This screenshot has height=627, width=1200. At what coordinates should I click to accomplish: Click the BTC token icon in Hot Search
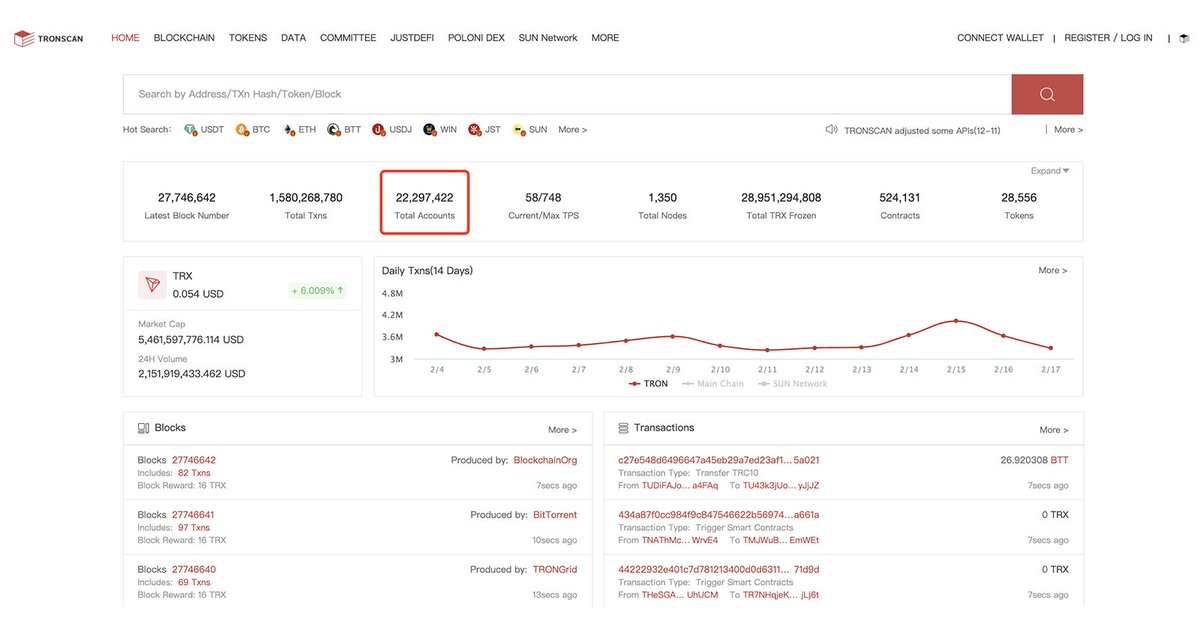242,130
